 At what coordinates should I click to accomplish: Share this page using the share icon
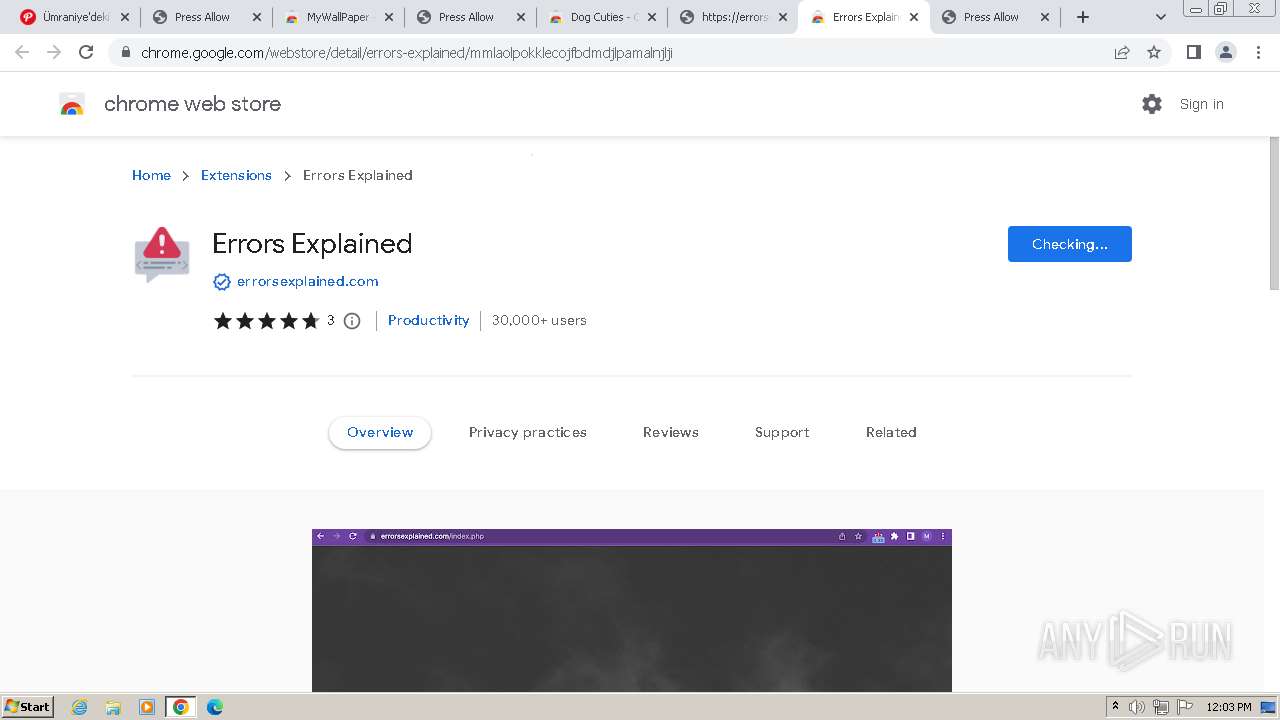[x=1122, y=52]
